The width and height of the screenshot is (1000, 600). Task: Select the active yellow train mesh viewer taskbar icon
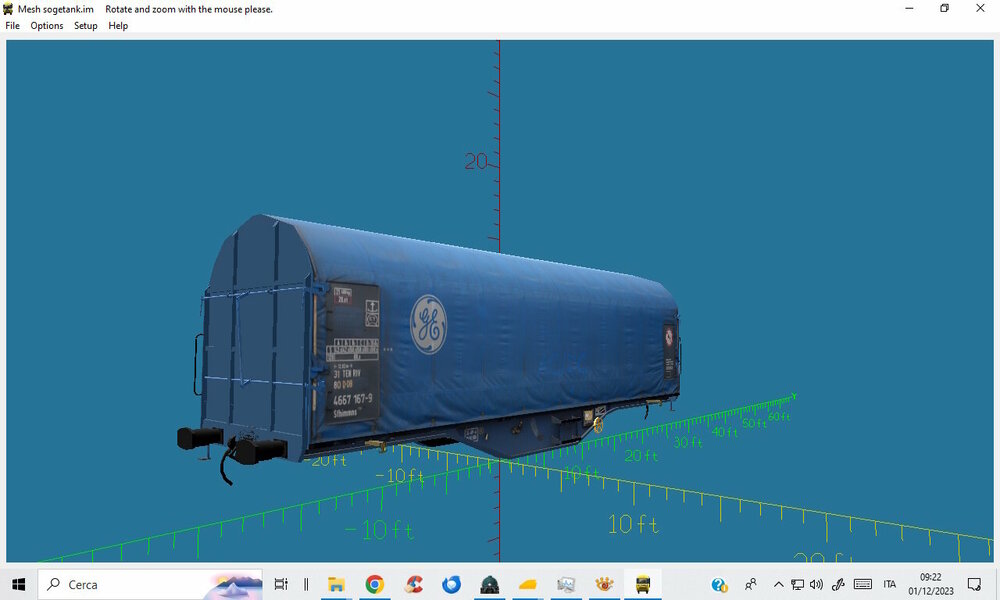click(x=643, y=584)
